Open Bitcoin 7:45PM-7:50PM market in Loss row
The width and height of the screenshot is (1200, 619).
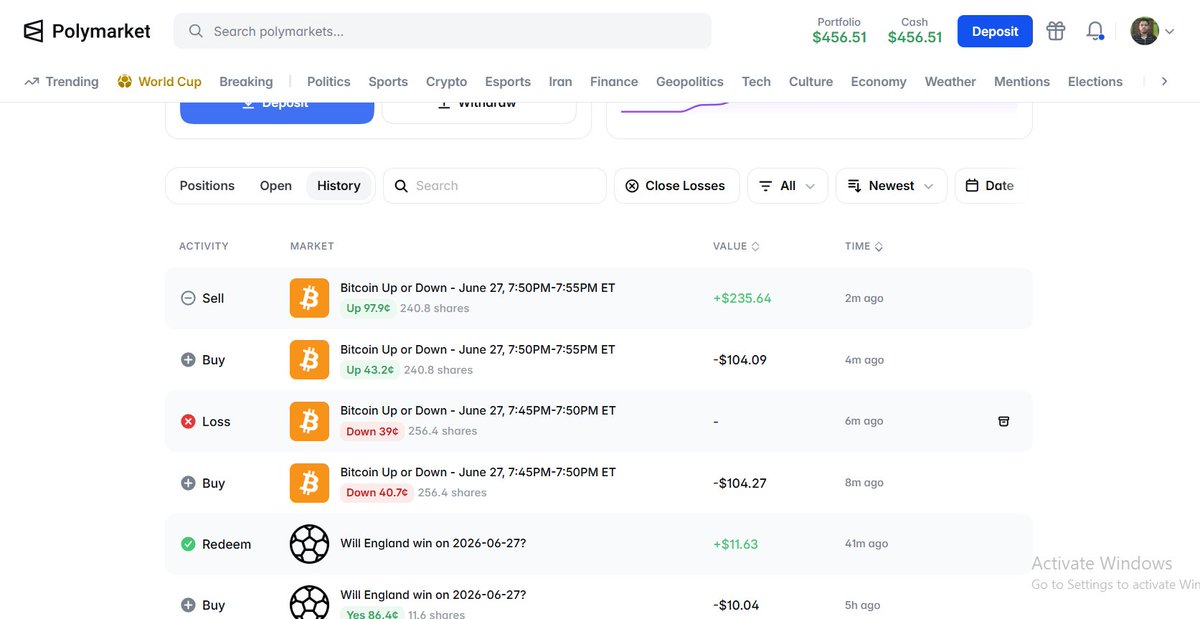pos(478,411)
